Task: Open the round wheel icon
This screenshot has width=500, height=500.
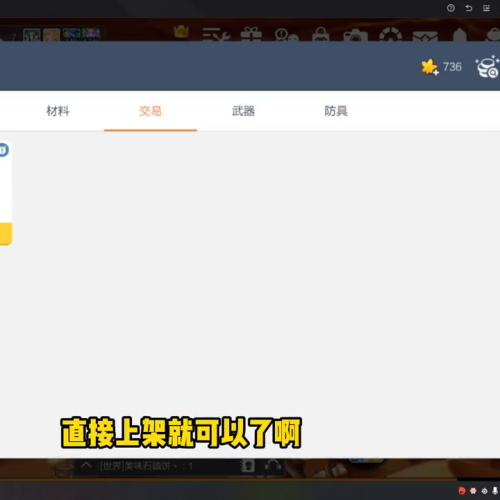Action: (x=391, y=35)
